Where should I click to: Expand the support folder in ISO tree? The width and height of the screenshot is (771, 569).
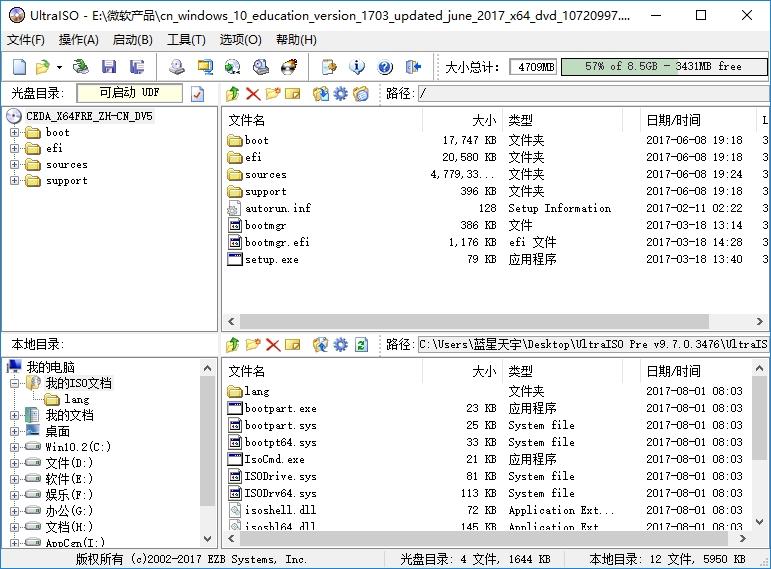click(x=14, y=180)
